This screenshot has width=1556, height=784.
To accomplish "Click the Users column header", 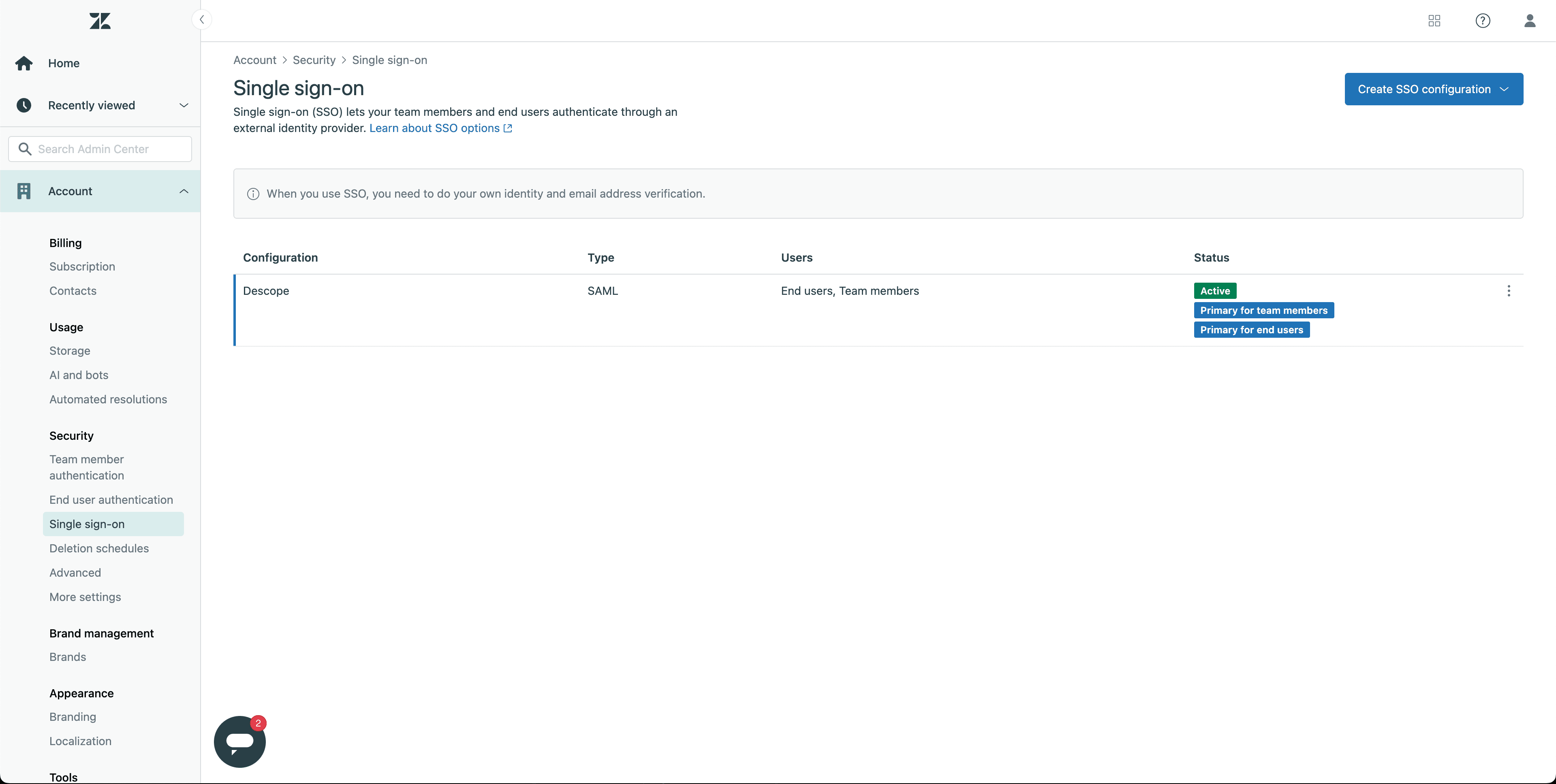I will (x=797, y=257).
